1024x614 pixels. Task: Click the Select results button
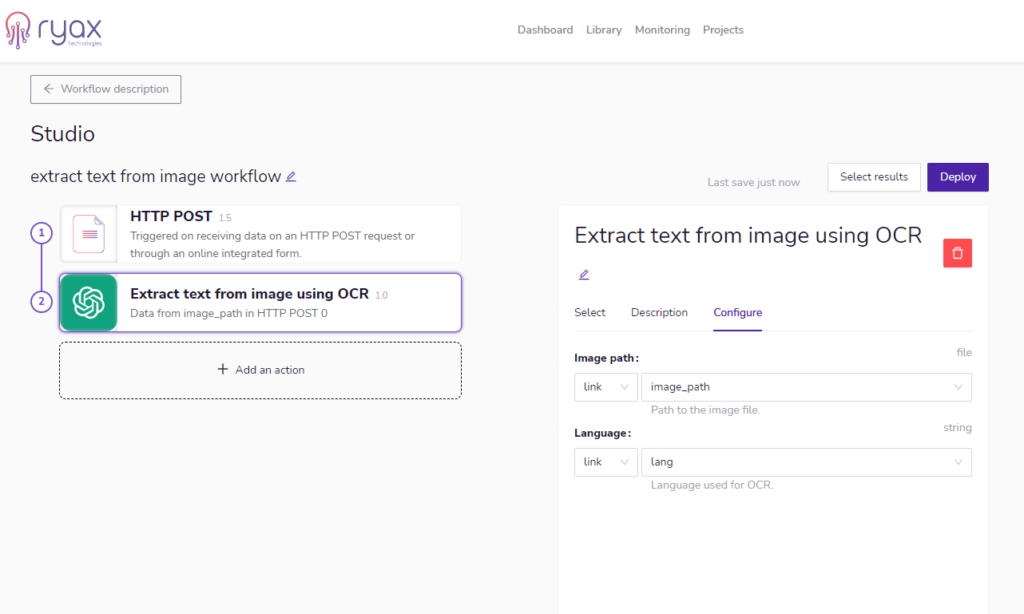(x=873, y=177)
